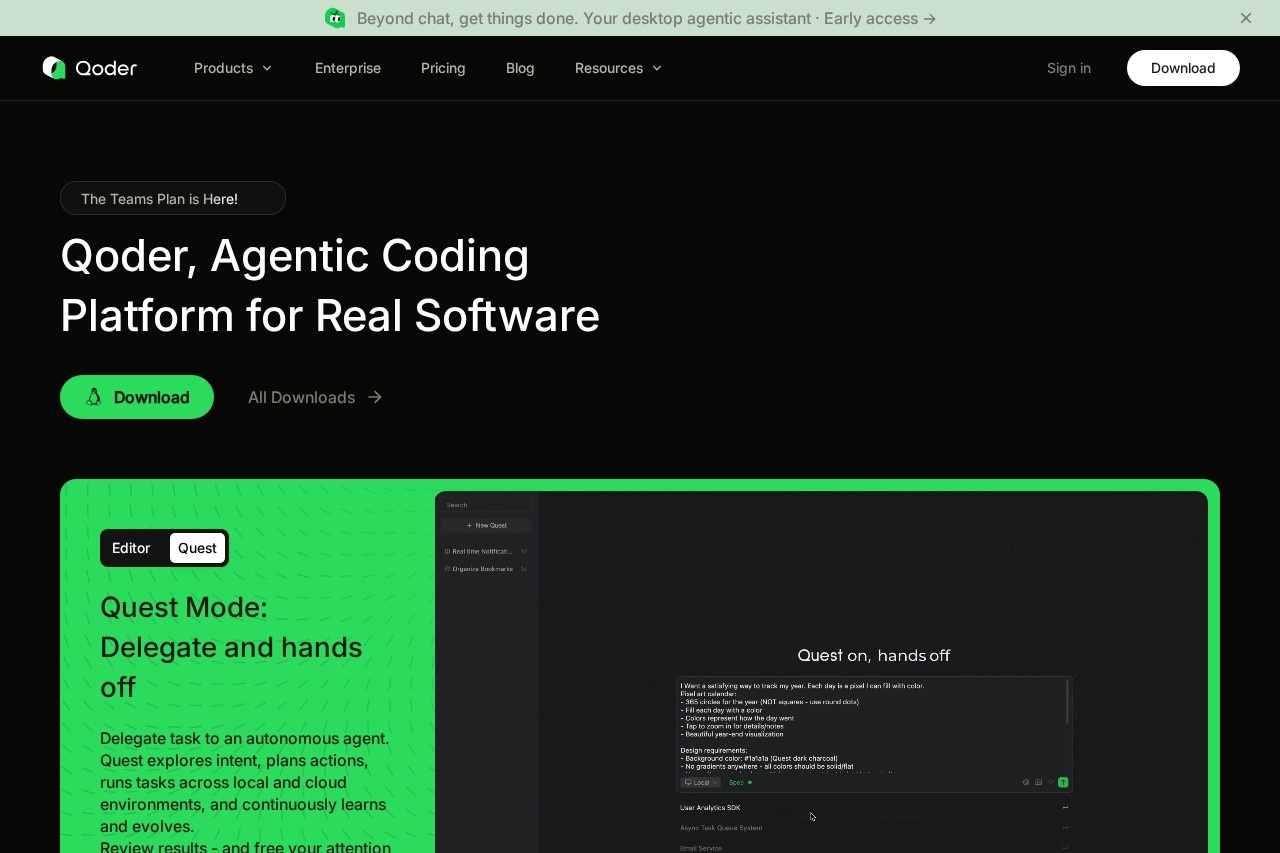Click the status icon beside Real time Notification quest
Screen dimensions: 1280x853
tap(448, 551)
